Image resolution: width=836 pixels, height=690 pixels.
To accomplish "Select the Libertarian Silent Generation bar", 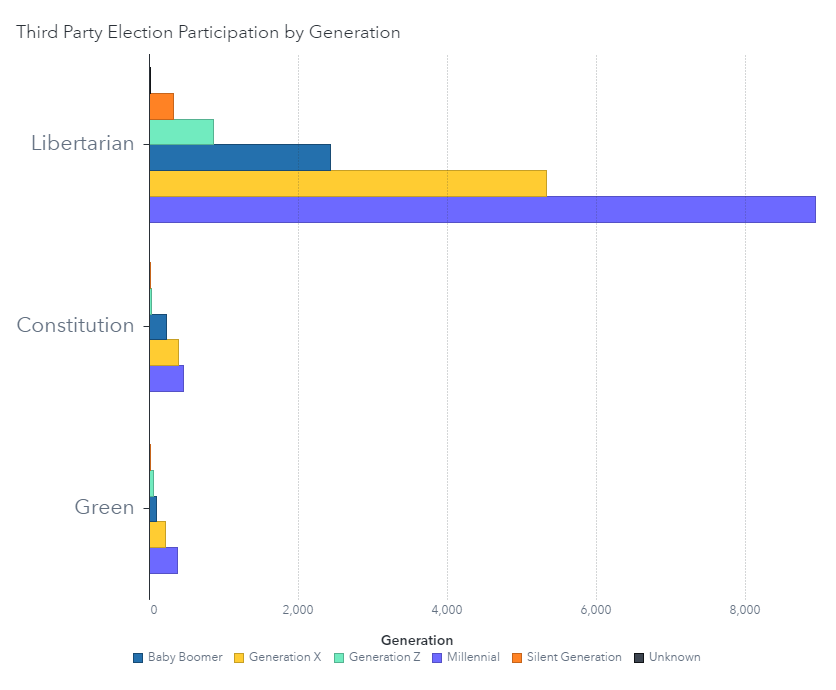I will tap(162, 106).
